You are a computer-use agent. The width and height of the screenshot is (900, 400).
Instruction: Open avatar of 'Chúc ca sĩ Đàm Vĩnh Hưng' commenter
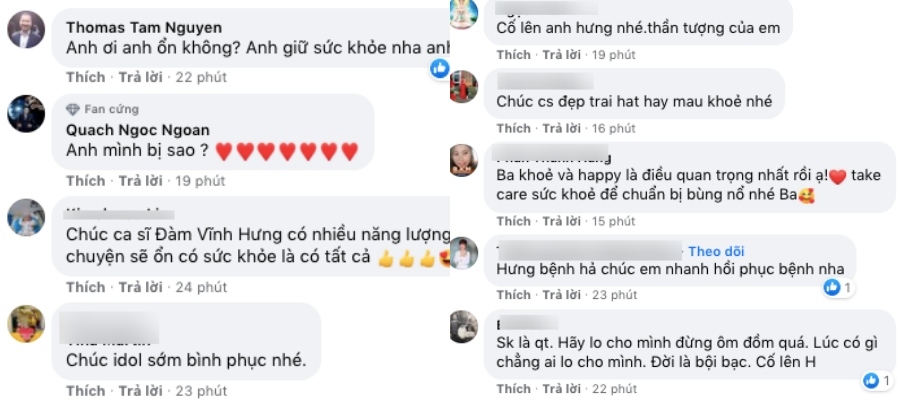(26, 218)
